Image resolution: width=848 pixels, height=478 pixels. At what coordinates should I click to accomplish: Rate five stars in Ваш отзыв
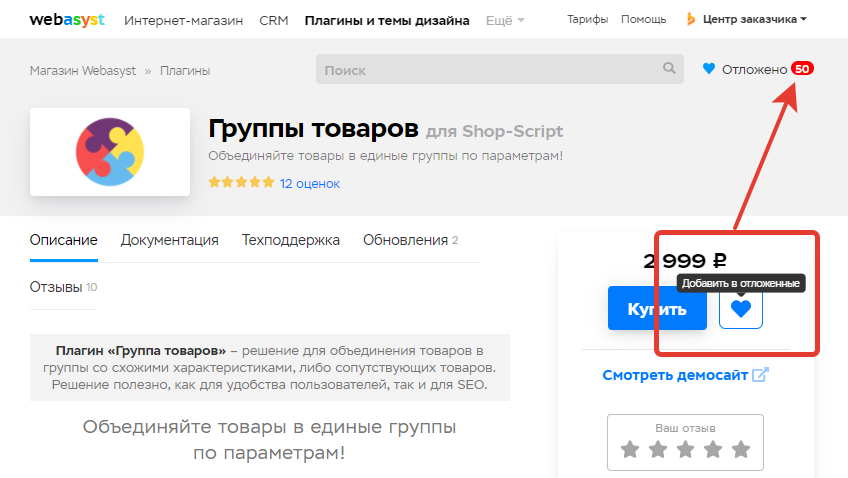point(741,449)
